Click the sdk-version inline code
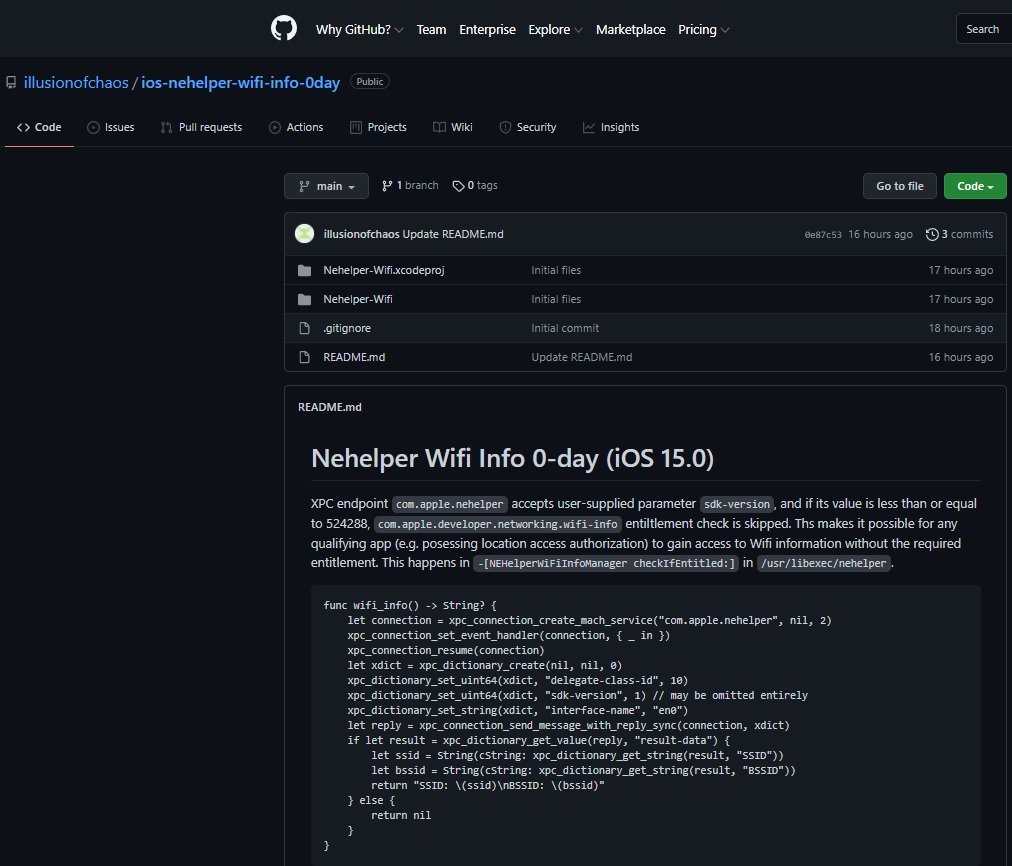The height and width of the screenshot is (866, 1012). pyautogui.click(x=737, y=504)
